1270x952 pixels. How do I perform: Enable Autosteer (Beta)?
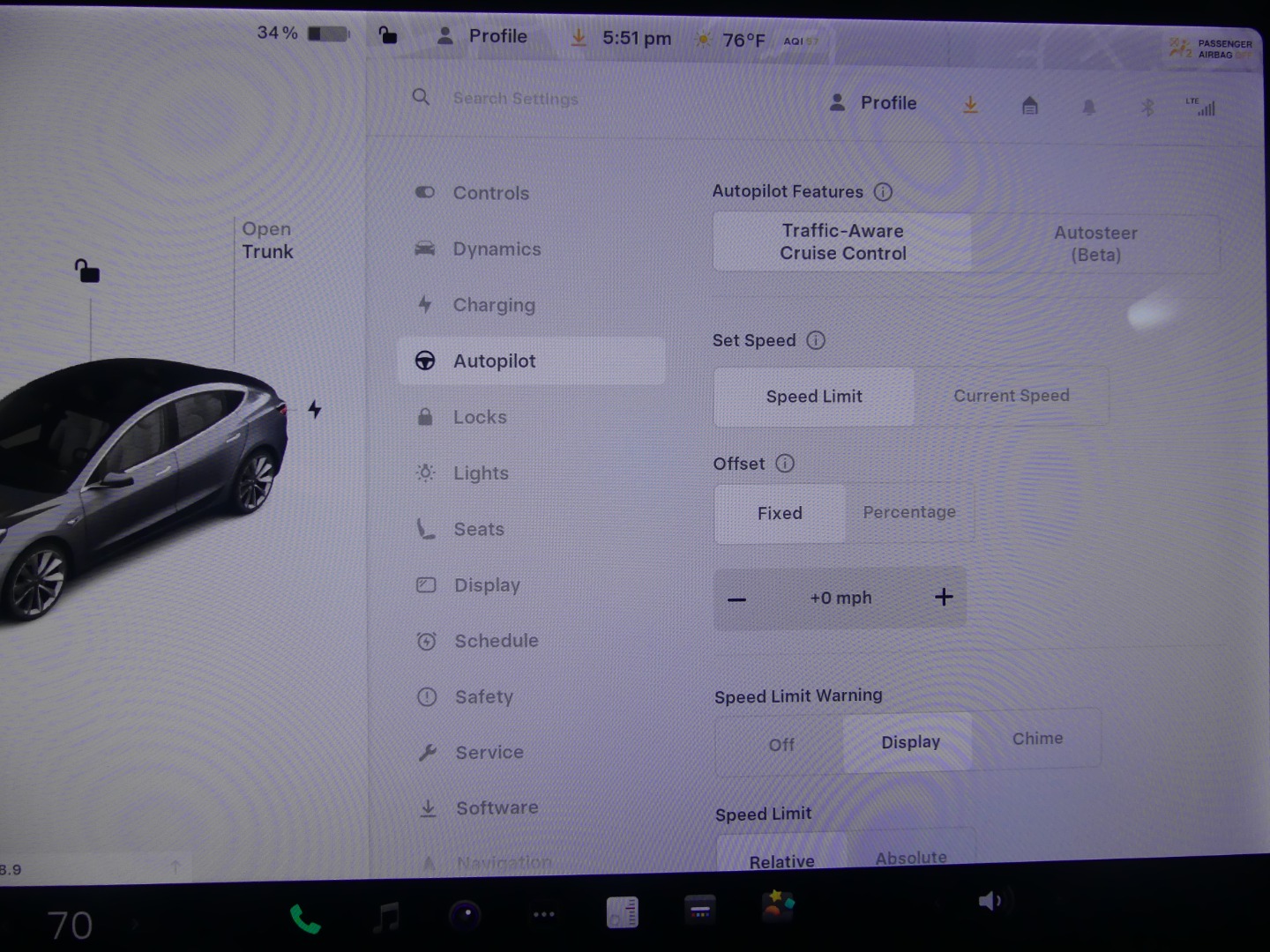pos(1095,244)
